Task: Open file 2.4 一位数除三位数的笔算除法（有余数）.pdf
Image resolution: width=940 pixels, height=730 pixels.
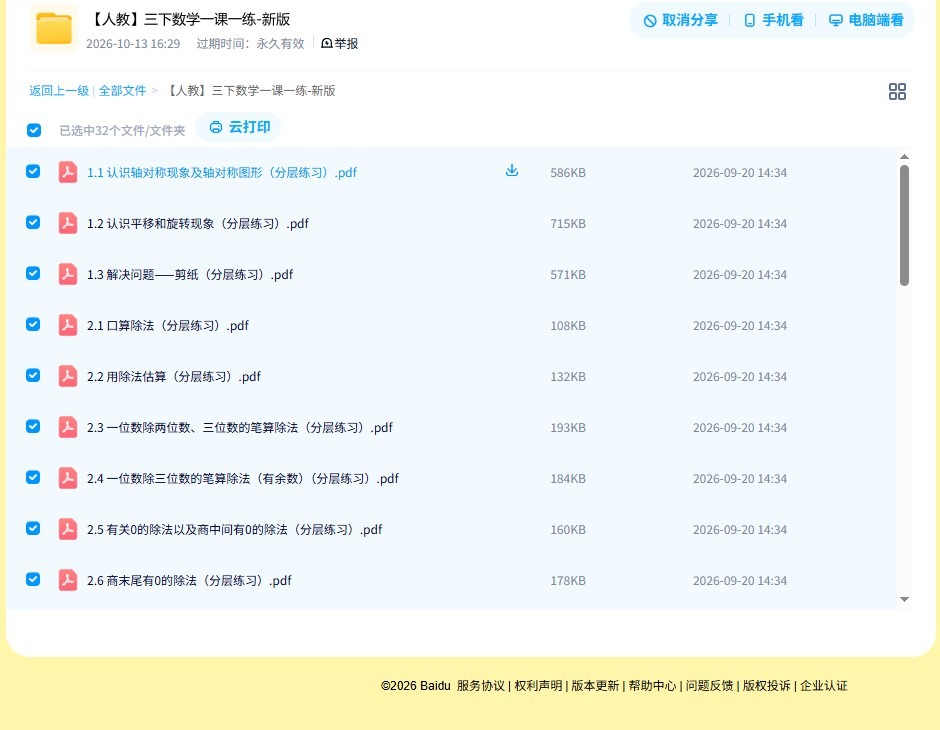Action: [243, 478]
